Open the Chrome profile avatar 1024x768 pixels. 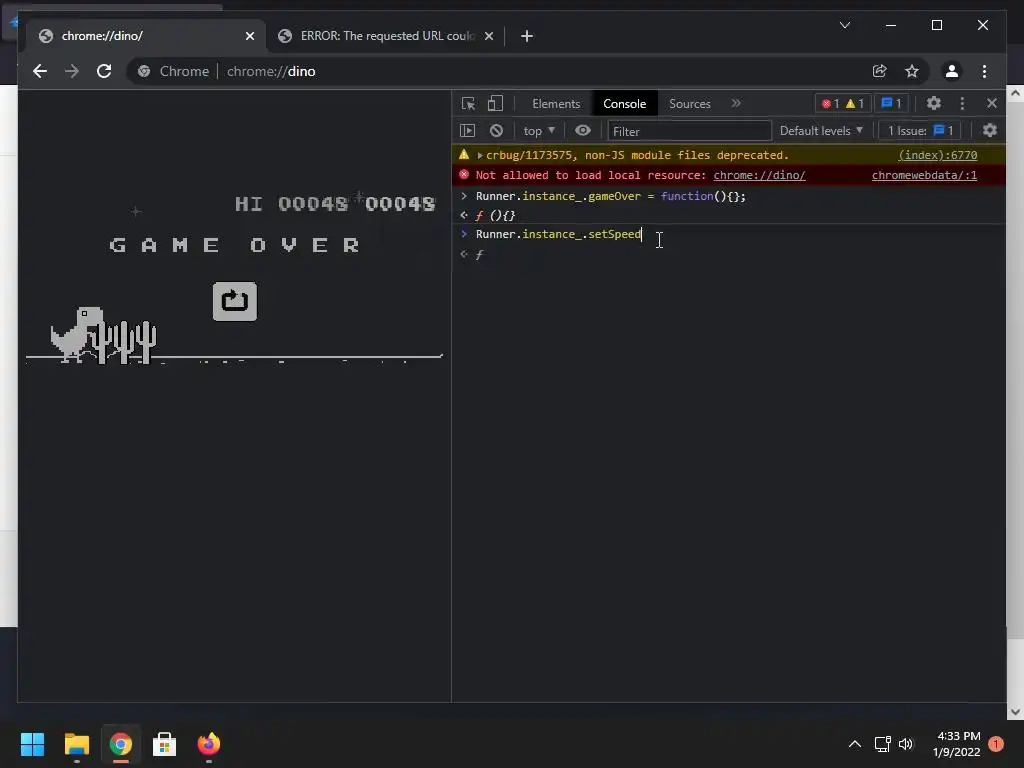coord(952,71)
